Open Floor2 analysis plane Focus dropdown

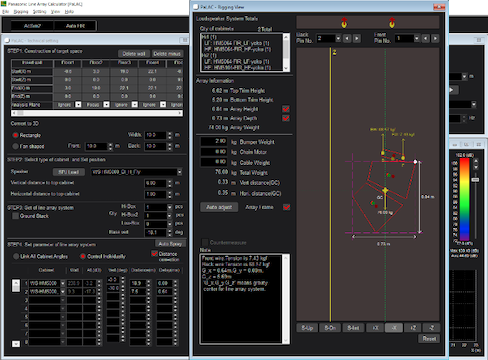click(x=106, y=104)
